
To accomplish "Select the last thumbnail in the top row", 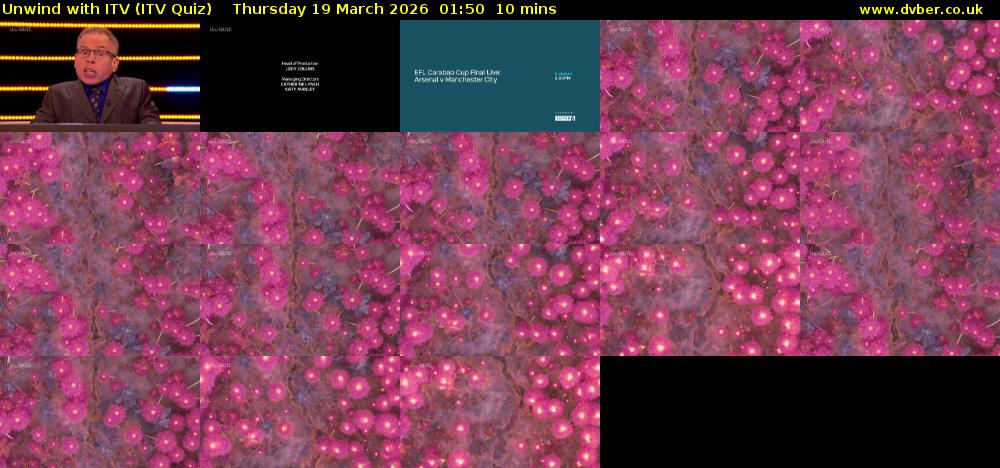I will coord(900,76).
